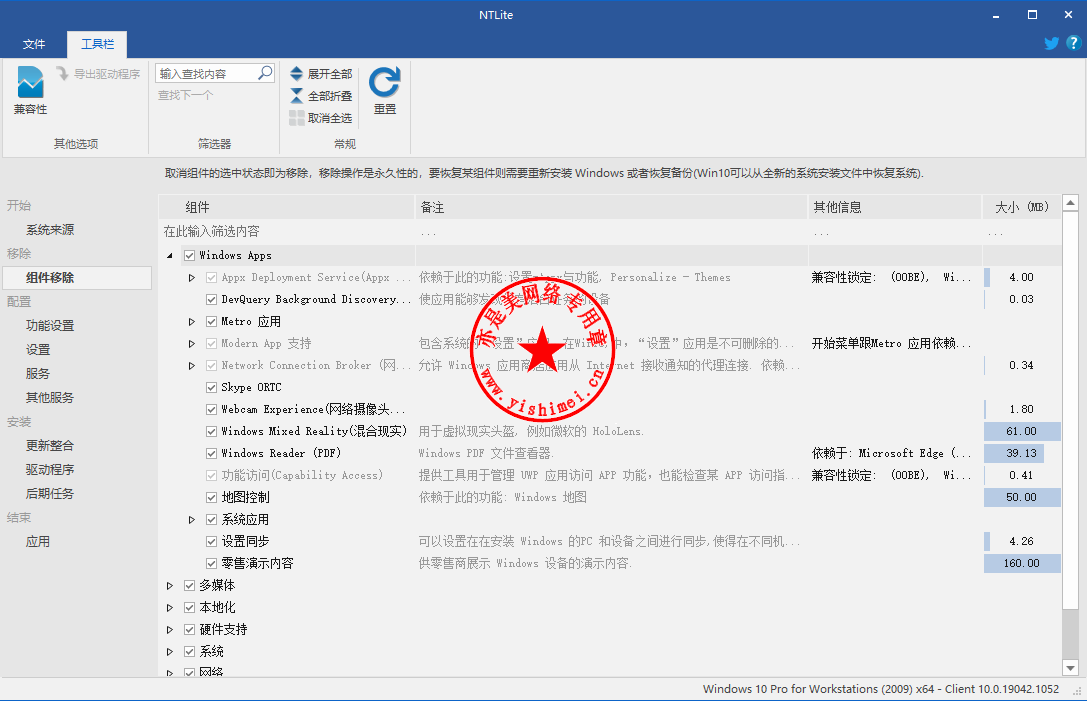Open 更新整合 sidebar page
Image resolution: width=1087 pixels, height=701 pixels.
coord(50,445)
